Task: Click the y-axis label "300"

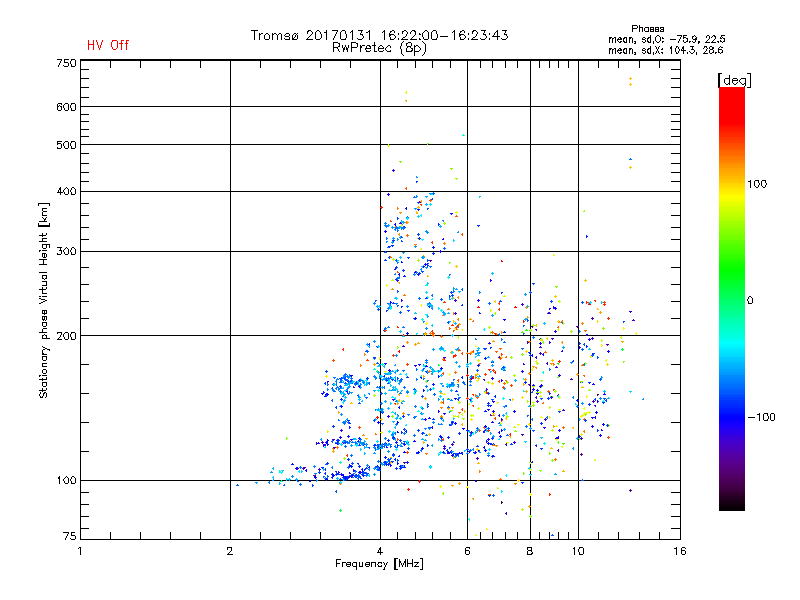Action: (x=66, y=252)
